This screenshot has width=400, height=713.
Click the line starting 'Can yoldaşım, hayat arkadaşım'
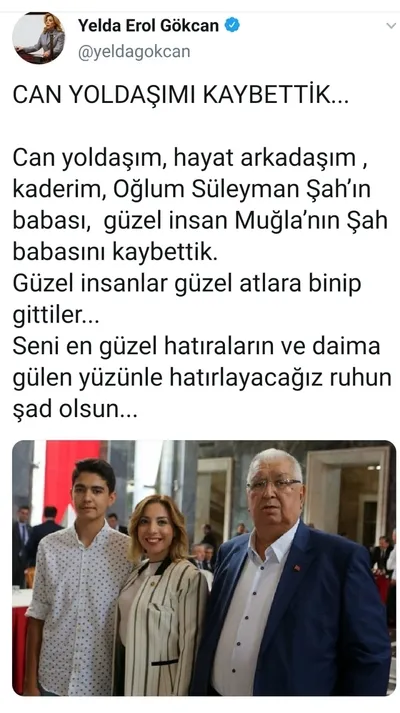click(x=190, y=158)
